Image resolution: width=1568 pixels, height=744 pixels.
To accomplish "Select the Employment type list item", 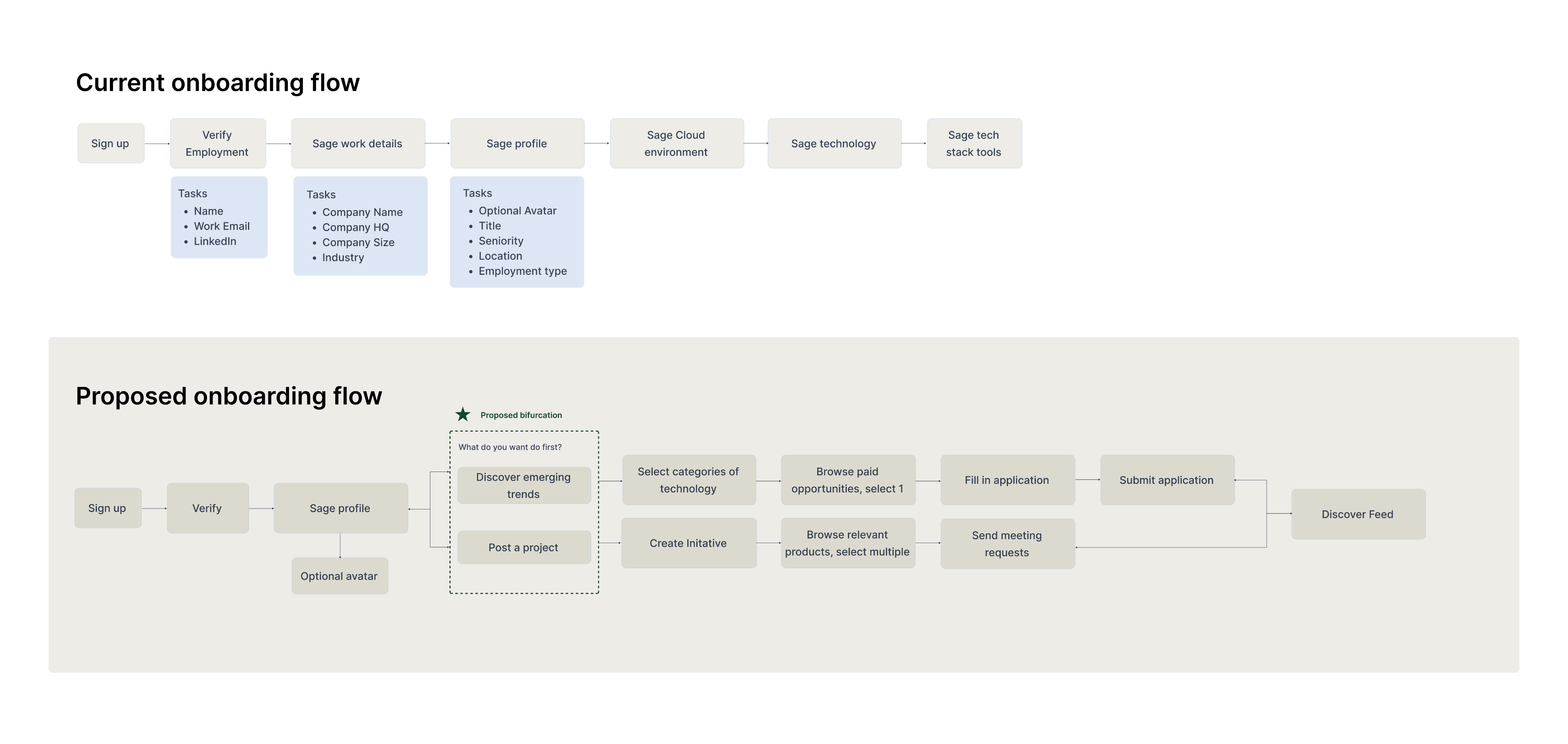I will pyautogui.click(x=522, y=271).
